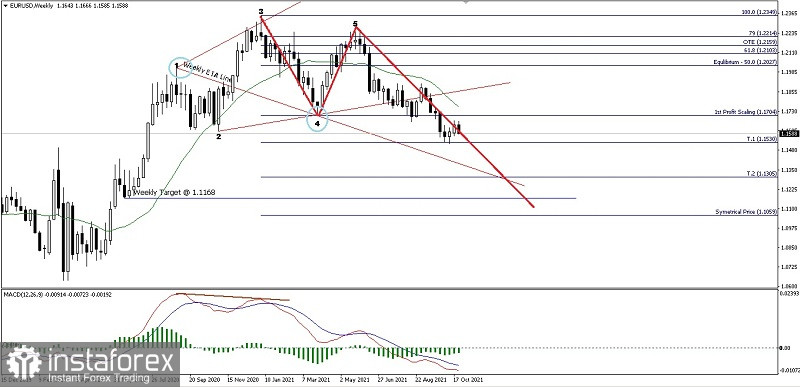Click the 2 May 2021 date label
Screen dimensions: 800x387
point(355,380)
